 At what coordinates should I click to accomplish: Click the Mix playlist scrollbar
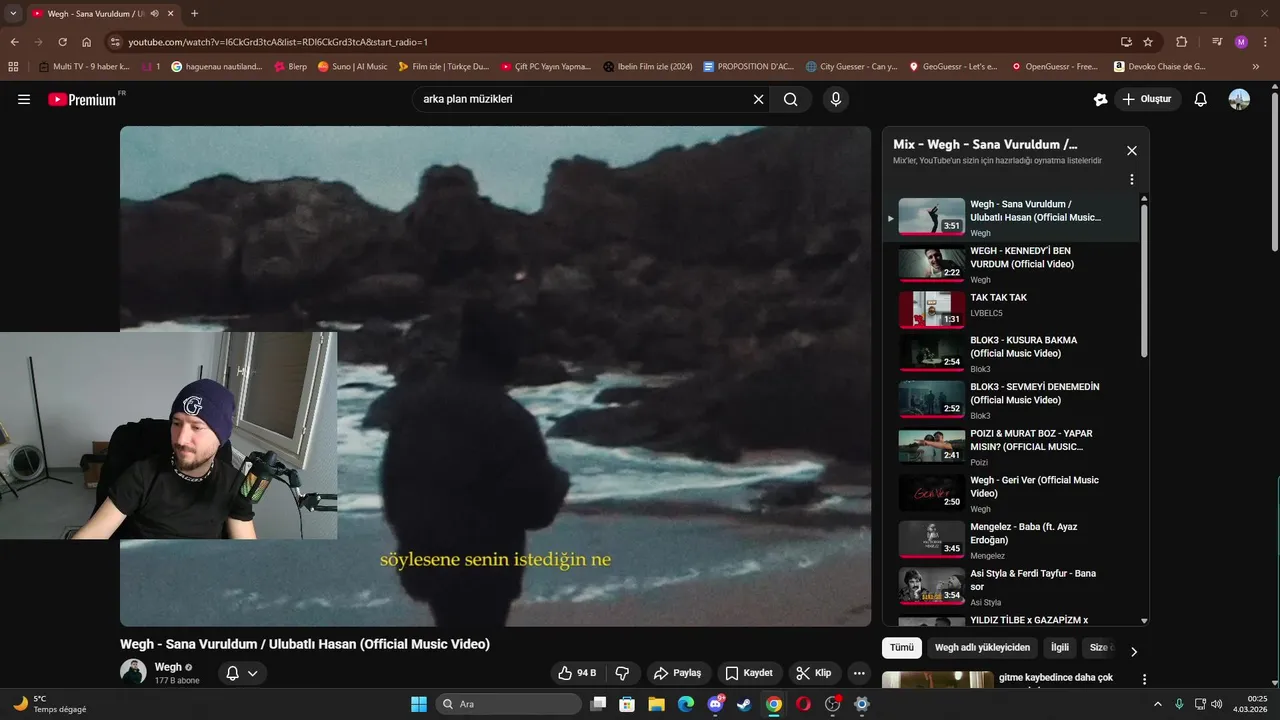[1144, 280]
